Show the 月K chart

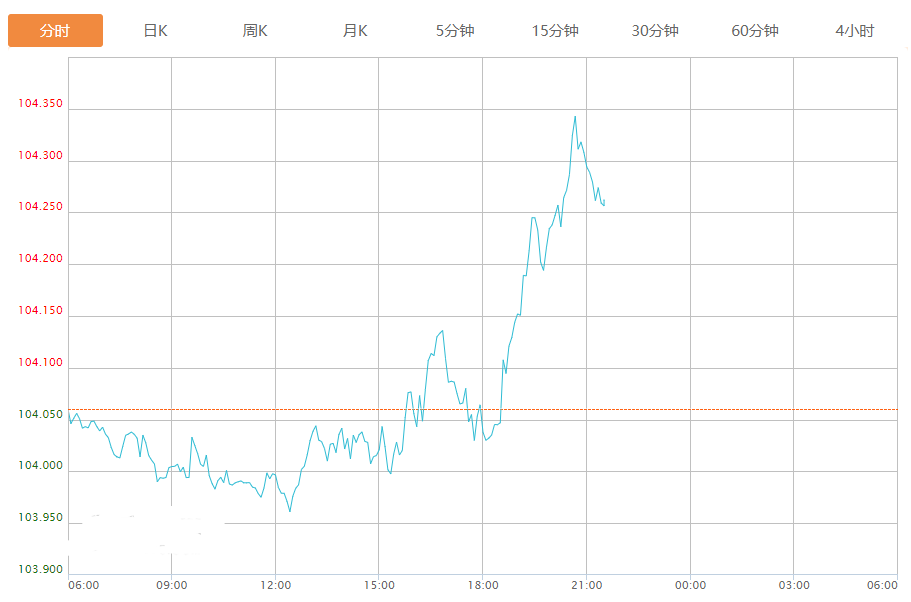coord(355,31)
